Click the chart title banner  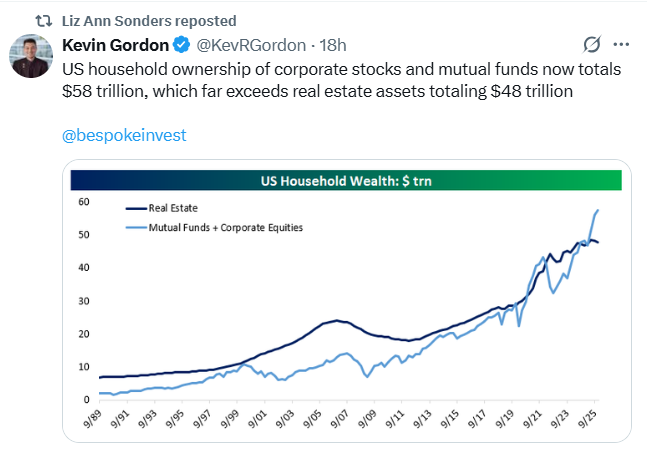coord(346,180)
